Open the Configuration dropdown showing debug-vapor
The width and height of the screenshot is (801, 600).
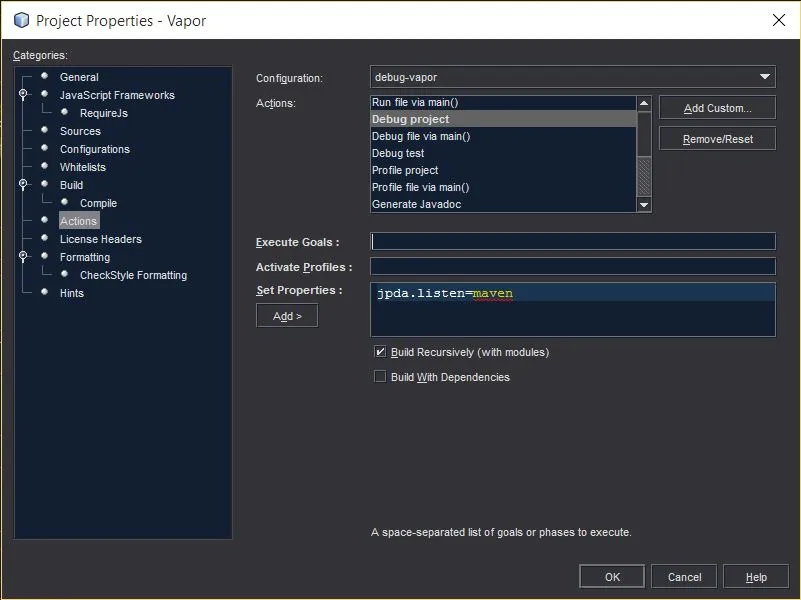(x=573, y=77)
